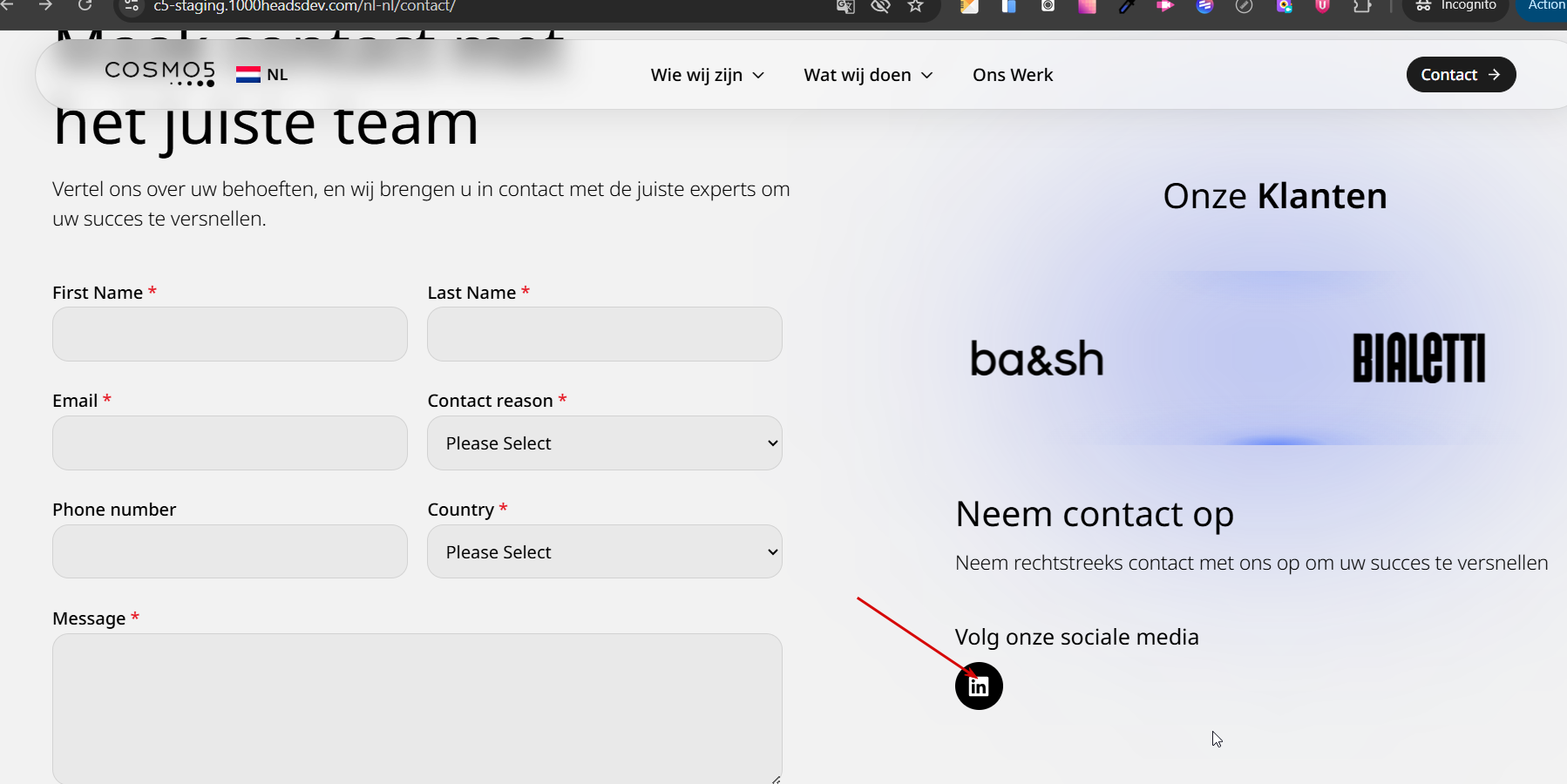
Task: Open the Country dropdown
Action: (605, 552)
